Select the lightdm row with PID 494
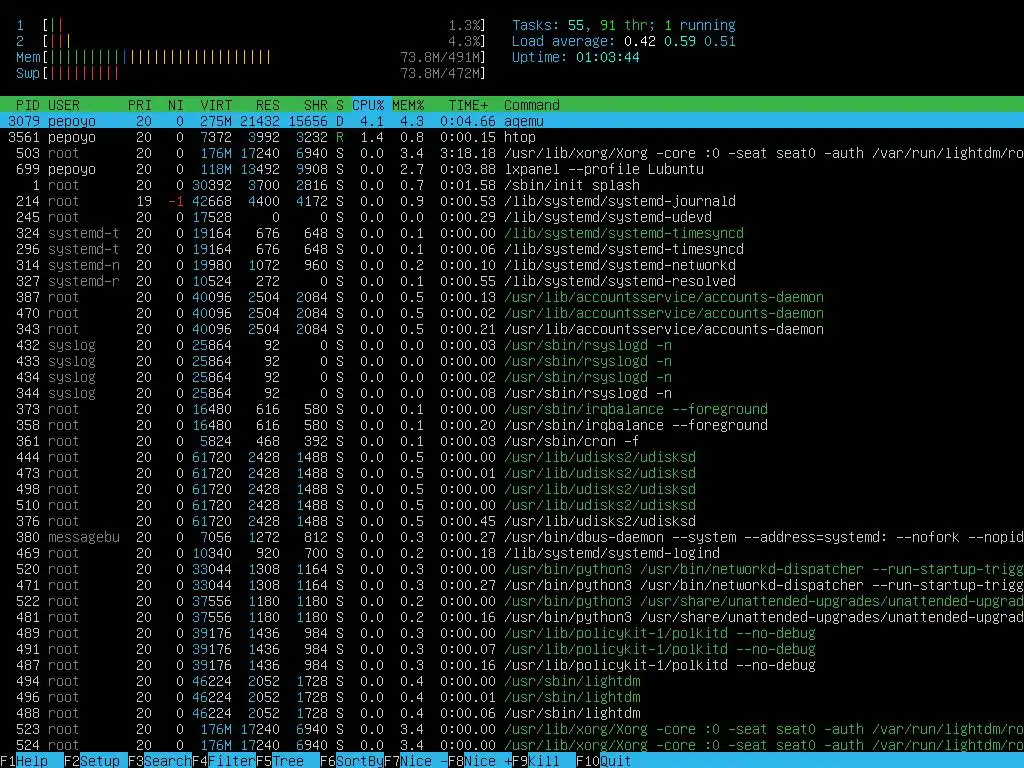The width and height of the screenshot is (1024, 768). pos(512,681)
